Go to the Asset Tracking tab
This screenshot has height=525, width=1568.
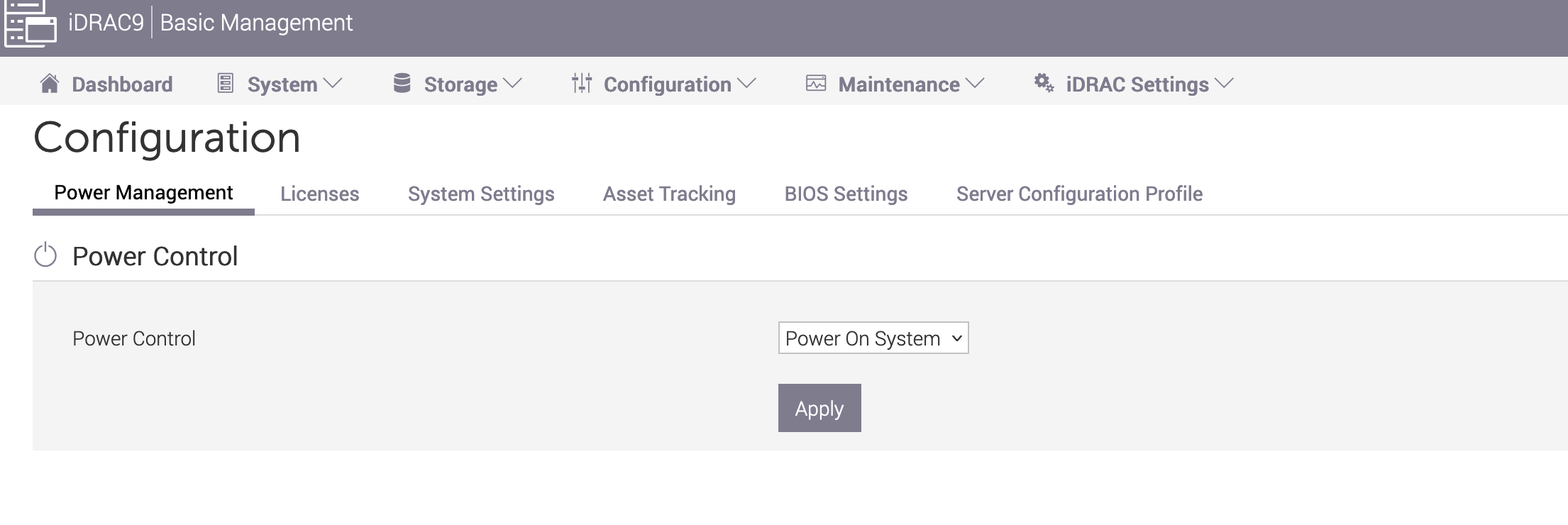tap(669, 194)
